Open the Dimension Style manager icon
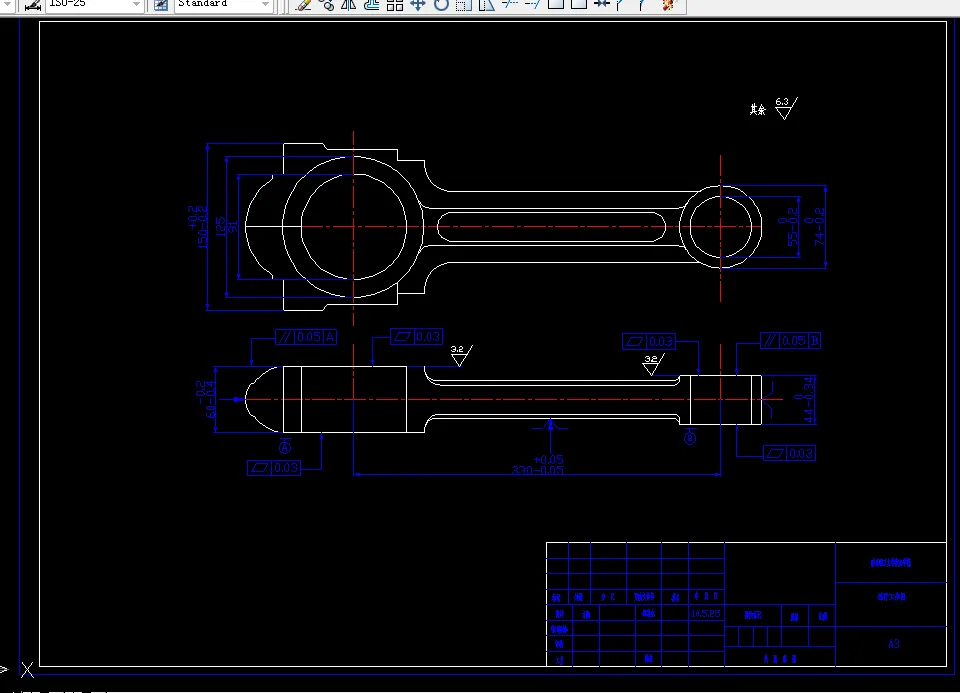Viewport: 960px width, 693px height. pyautogui.click(x=32, y=5)
